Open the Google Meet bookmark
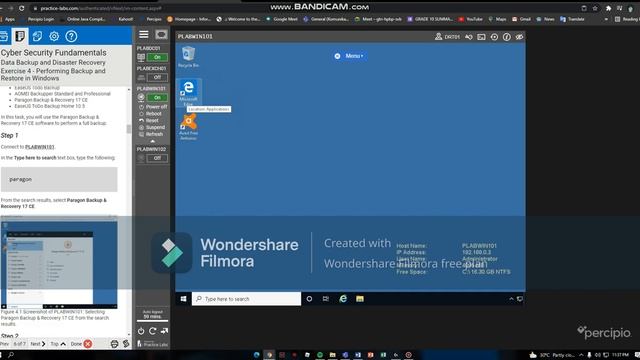The width and height of the screenshot is (640, 360). 282,19
